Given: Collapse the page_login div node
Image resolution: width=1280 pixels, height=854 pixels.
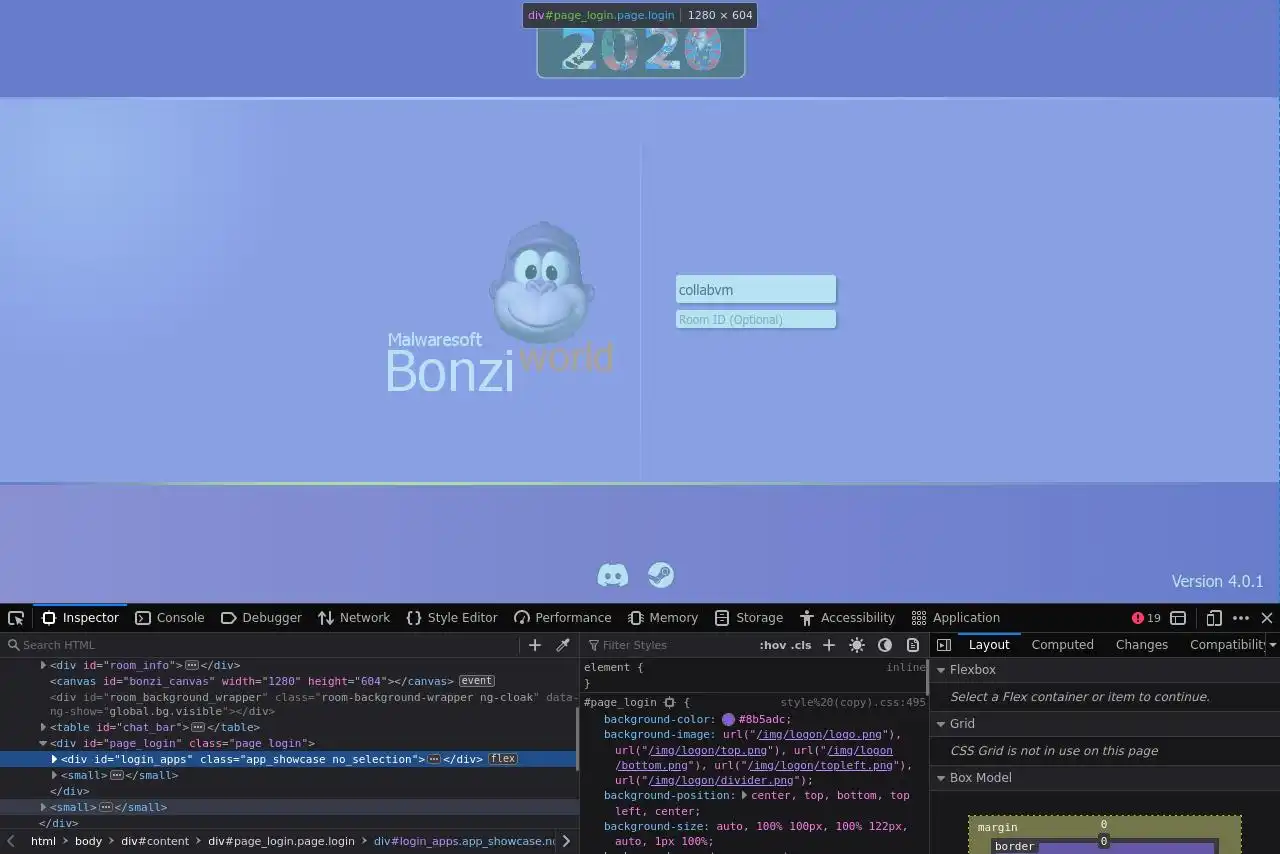Looking at the screenshot, I should tap(43, 743).
